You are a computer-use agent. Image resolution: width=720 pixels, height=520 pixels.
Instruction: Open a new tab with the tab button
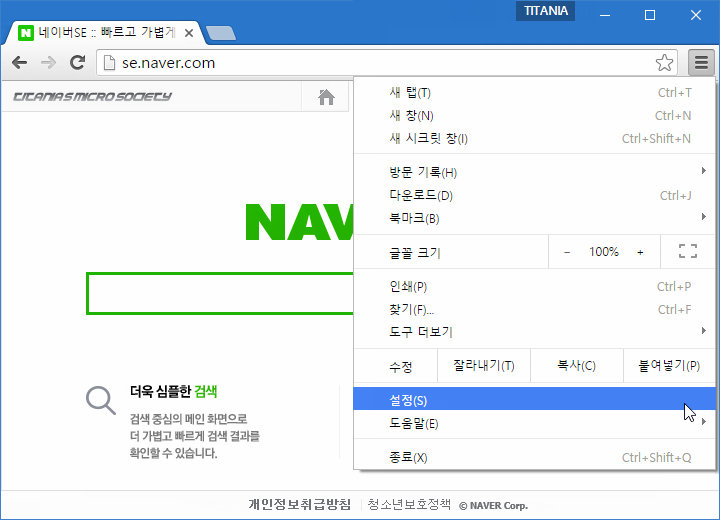pyautogui.click(x=221, y=33)
